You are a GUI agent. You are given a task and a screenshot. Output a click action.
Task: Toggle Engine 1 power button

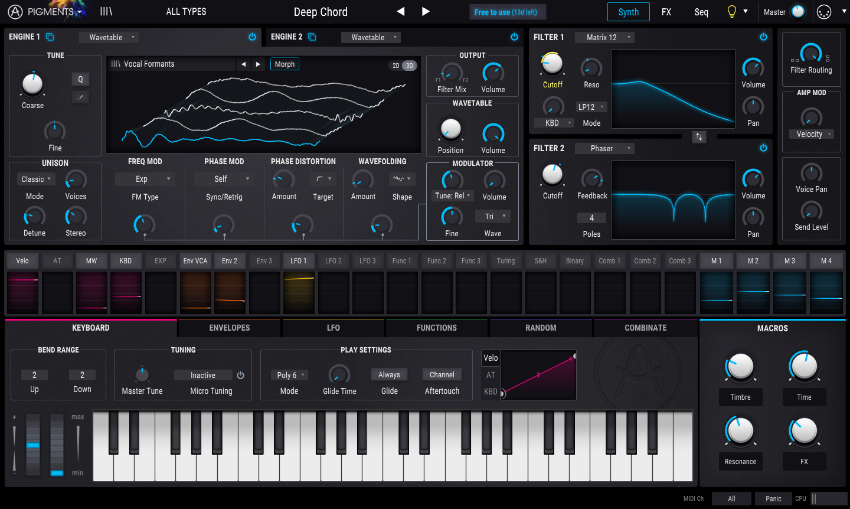point(252,37)
